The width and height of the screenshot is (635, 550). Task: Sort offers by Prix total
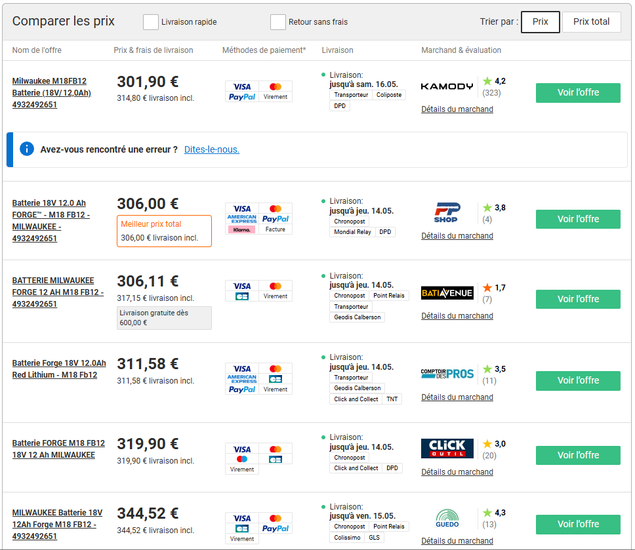click(591, 22)
